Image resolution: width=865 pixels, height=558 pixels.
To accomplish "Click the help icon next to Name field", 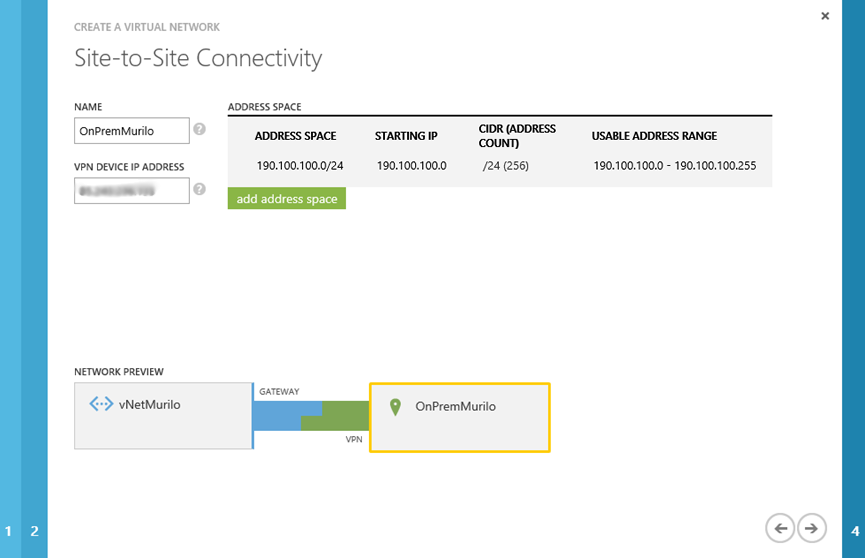I will coord(200,129).
